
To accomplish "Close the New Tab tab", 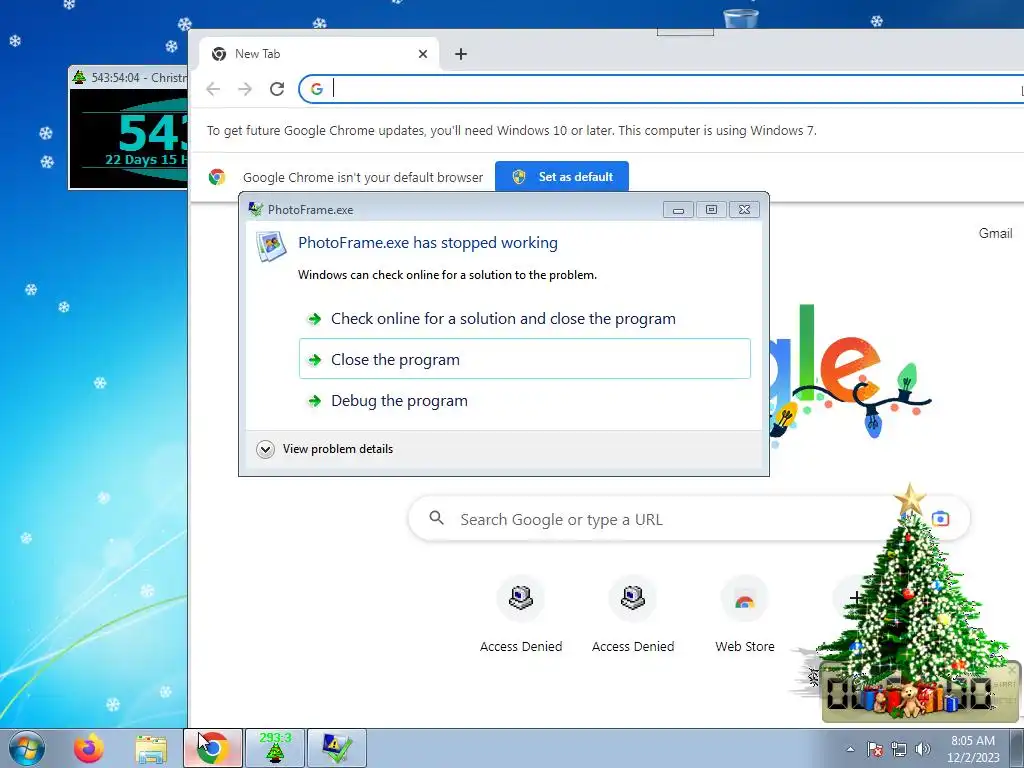I will (x=423, y=54).
